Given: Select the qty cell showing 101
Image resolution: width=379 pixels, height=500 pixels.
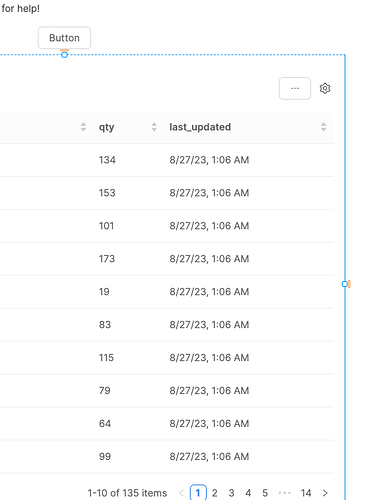Looking at the screenshot, I should point(106,226).
